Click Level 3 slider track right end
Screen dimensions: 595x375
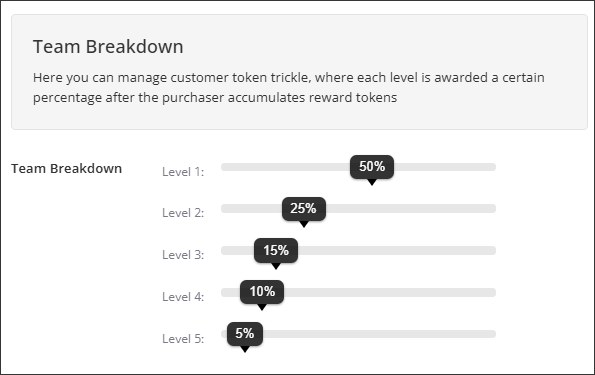(x=492, y=251)
